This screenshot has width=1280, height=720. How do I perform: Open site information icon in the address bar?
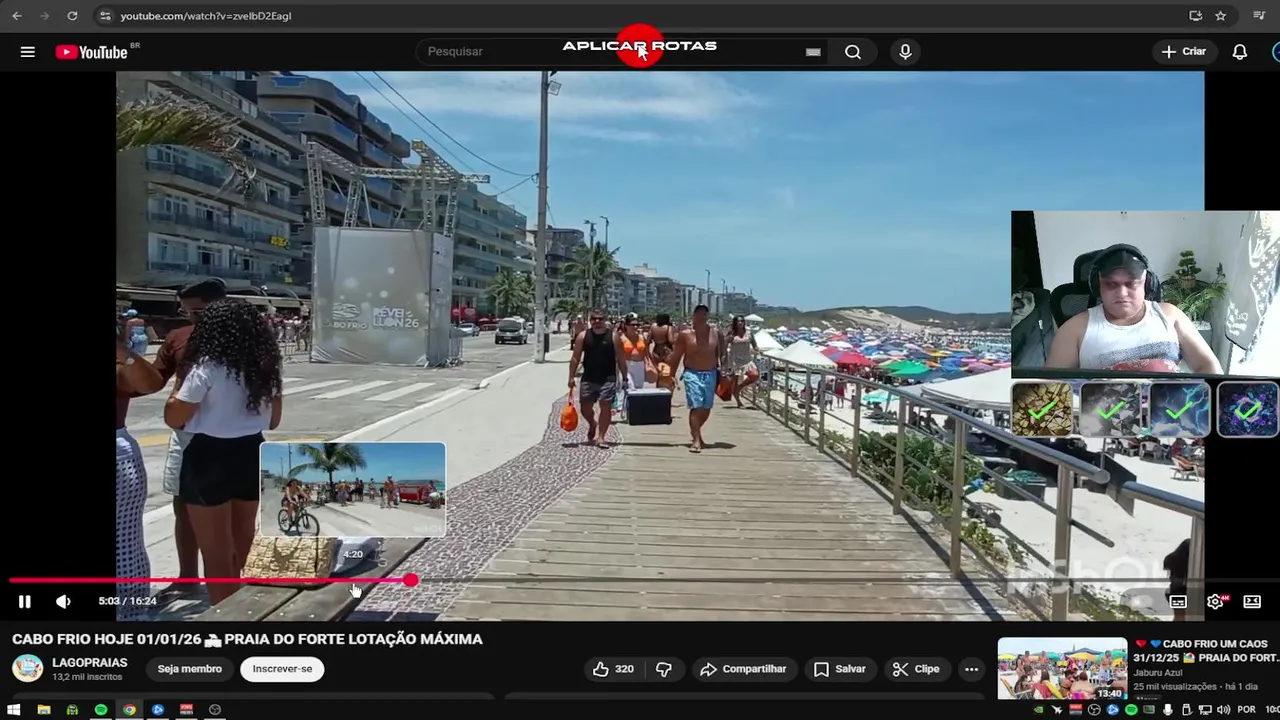pyautogui.click(x=106, y=16)
